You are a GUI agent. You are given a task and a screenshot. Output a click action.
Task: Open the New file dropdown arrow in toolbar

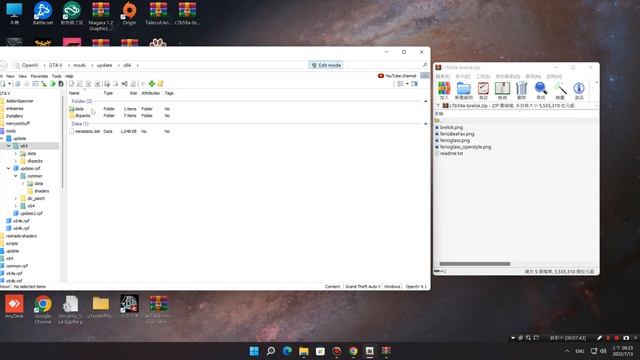9,84
